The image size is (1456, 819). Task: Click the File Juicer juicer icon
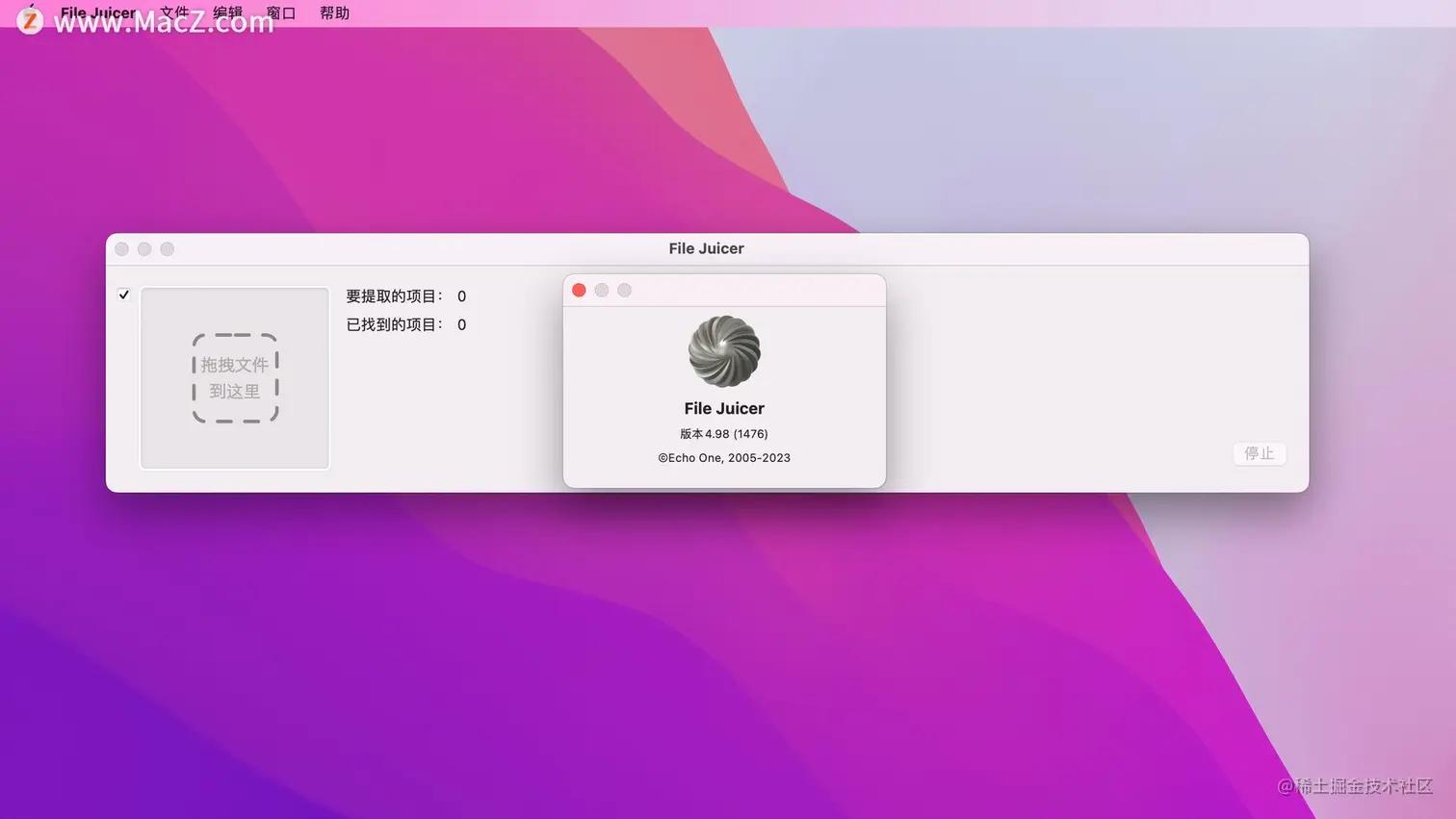(x=724, y=351)
